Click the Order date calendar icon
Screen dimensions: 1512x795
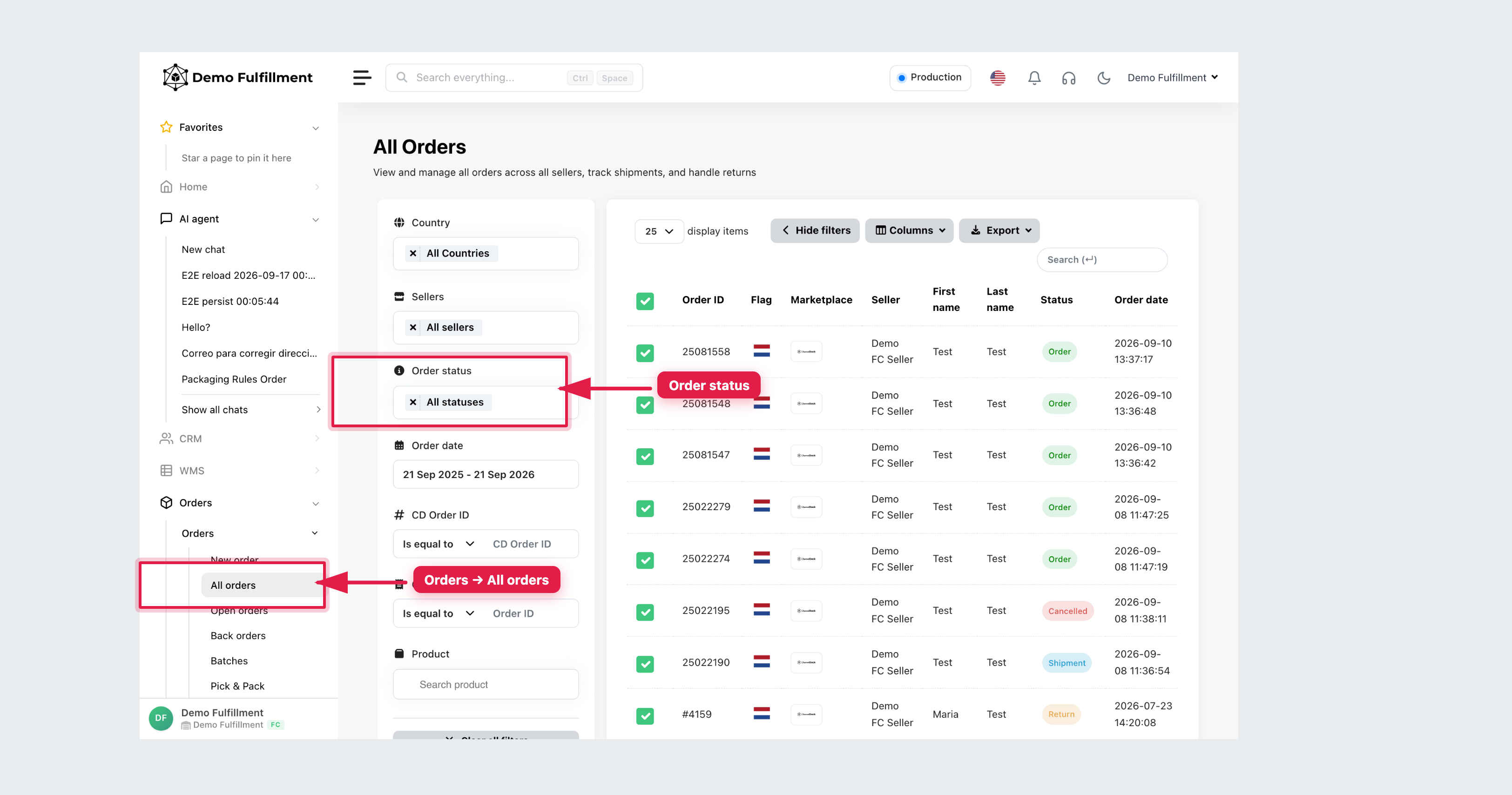point(399,445)
